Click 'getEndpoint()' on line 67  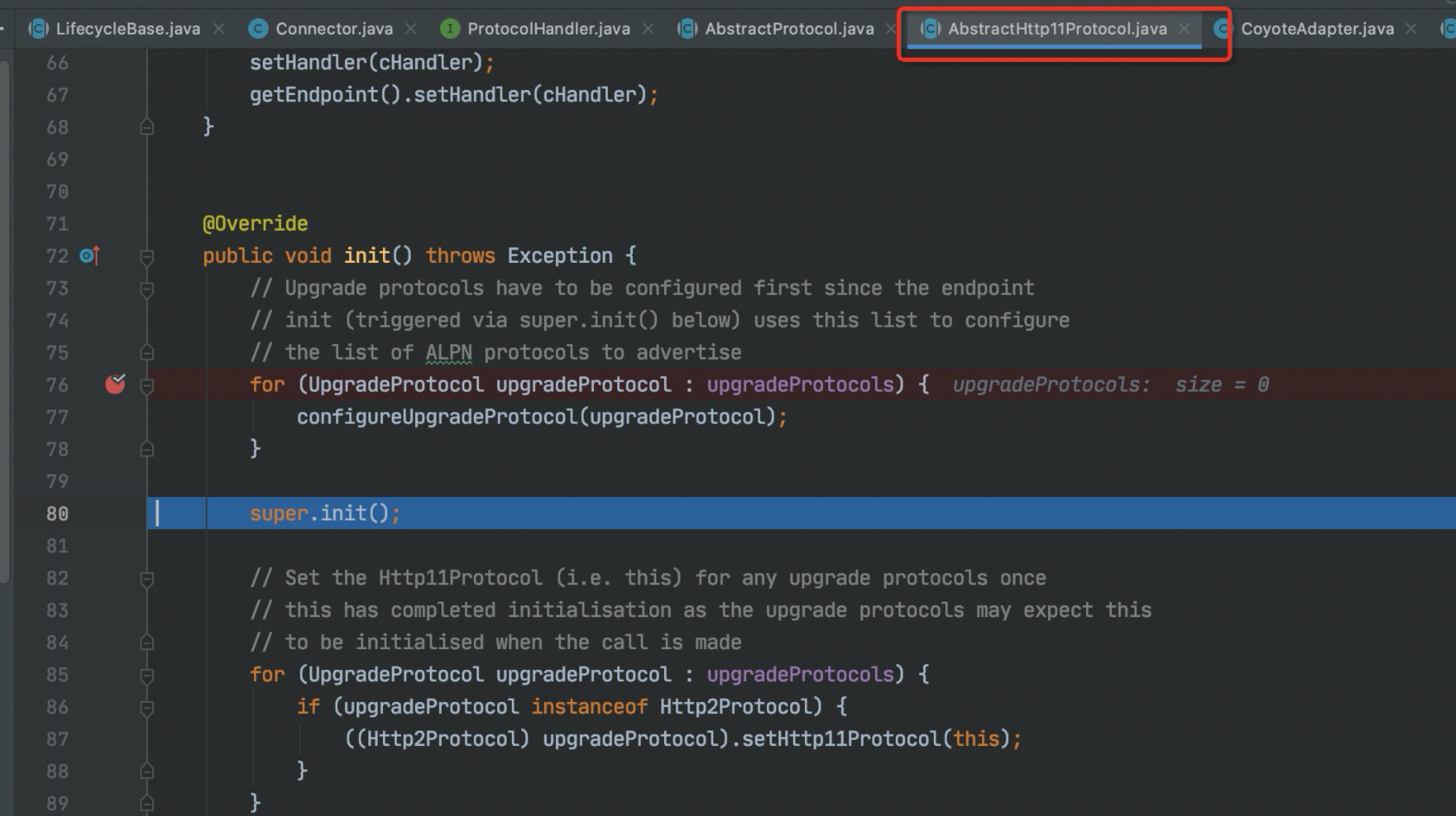pos(326,94)
